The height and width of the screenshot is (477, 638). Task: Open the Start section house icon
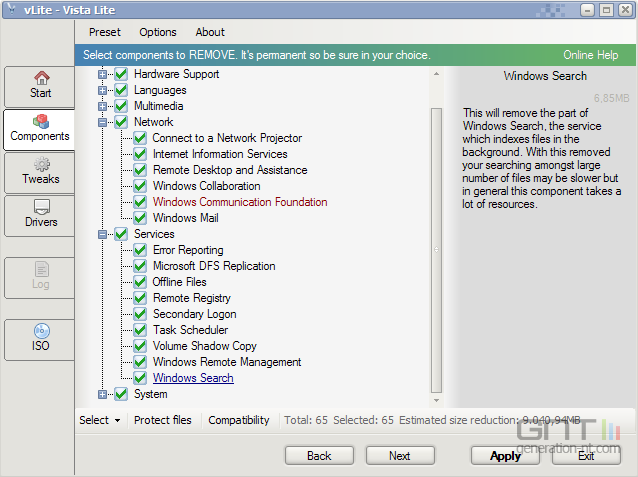41,77
